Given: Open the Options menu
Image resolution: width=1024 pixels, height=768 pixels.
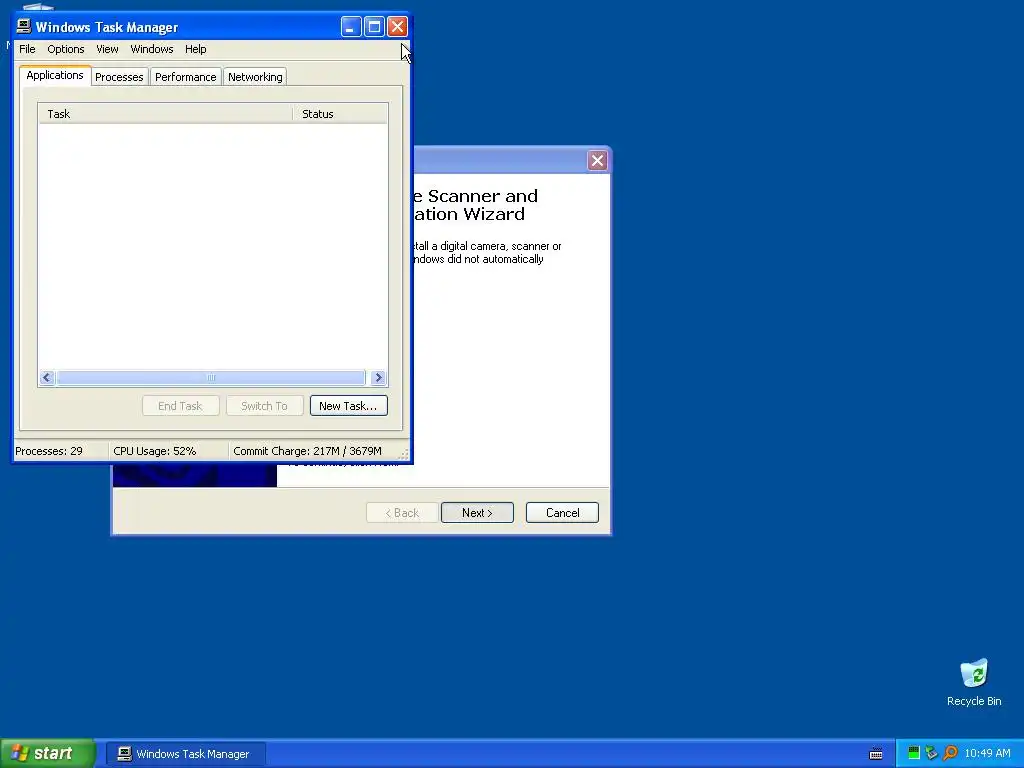Looking at the screenshot, I should [x=65, y=49].
